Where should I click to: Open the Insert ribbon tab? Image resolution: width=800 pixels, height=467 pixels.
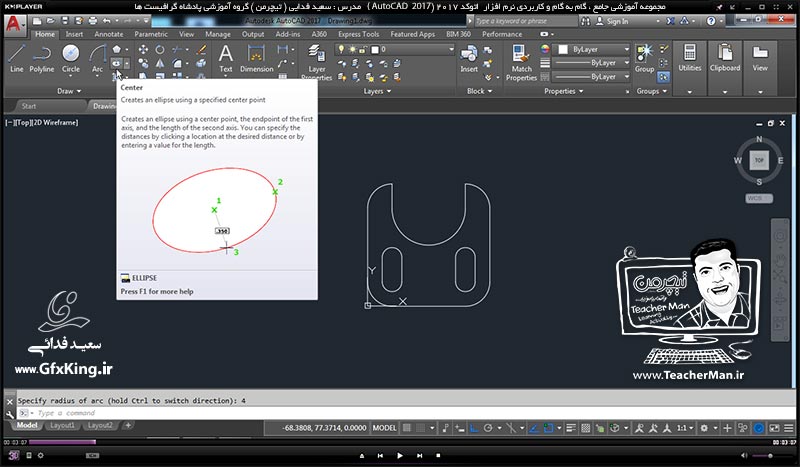(x=74, y=34)
